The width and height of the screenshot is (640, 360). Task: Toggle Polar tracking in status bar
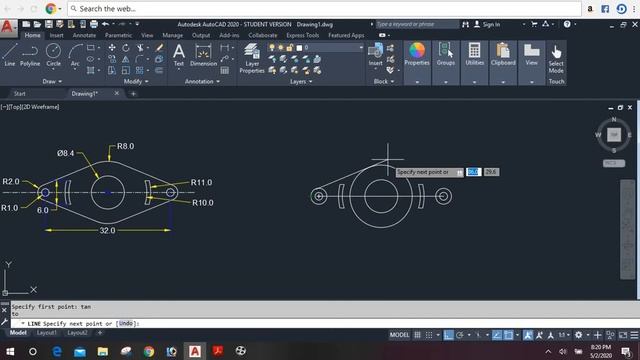point(460,335)
